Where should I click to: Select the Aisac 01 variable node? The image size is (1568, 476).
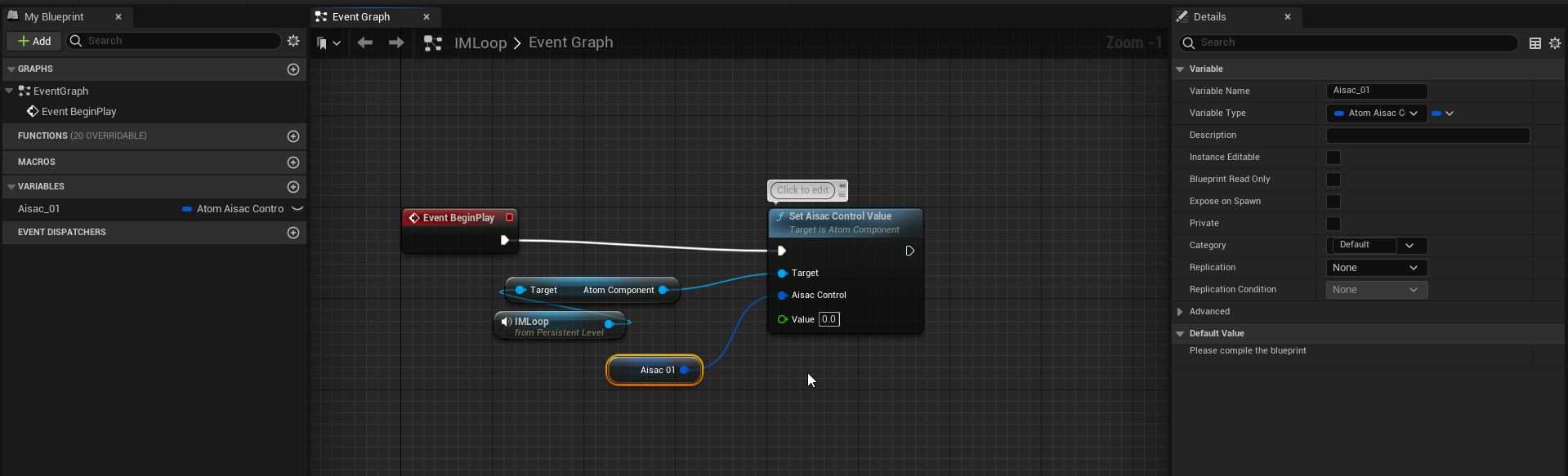click(654, 370)
